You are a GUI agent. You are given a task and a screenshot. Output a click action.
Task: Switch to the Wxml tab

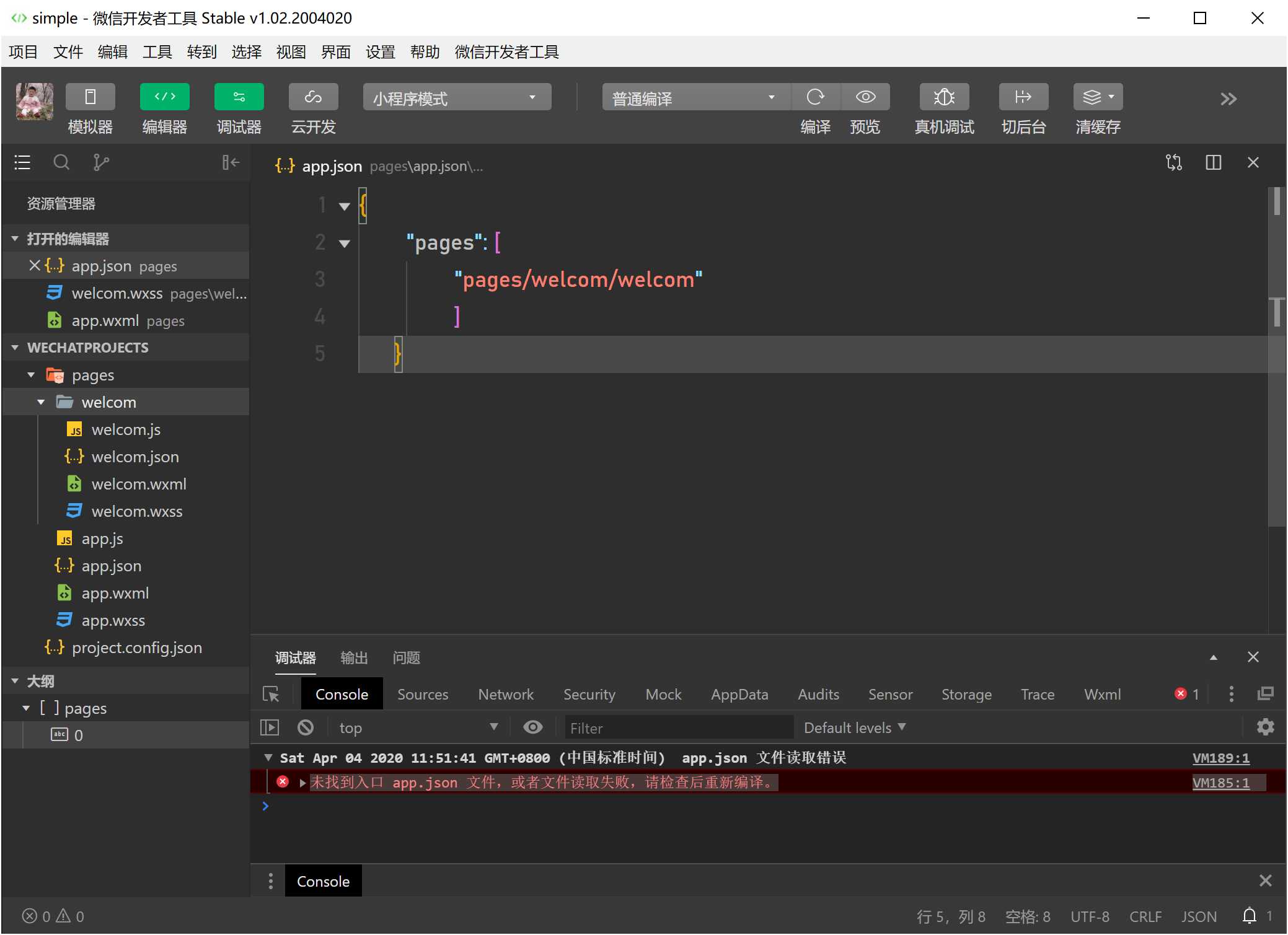click(1103, 695)
